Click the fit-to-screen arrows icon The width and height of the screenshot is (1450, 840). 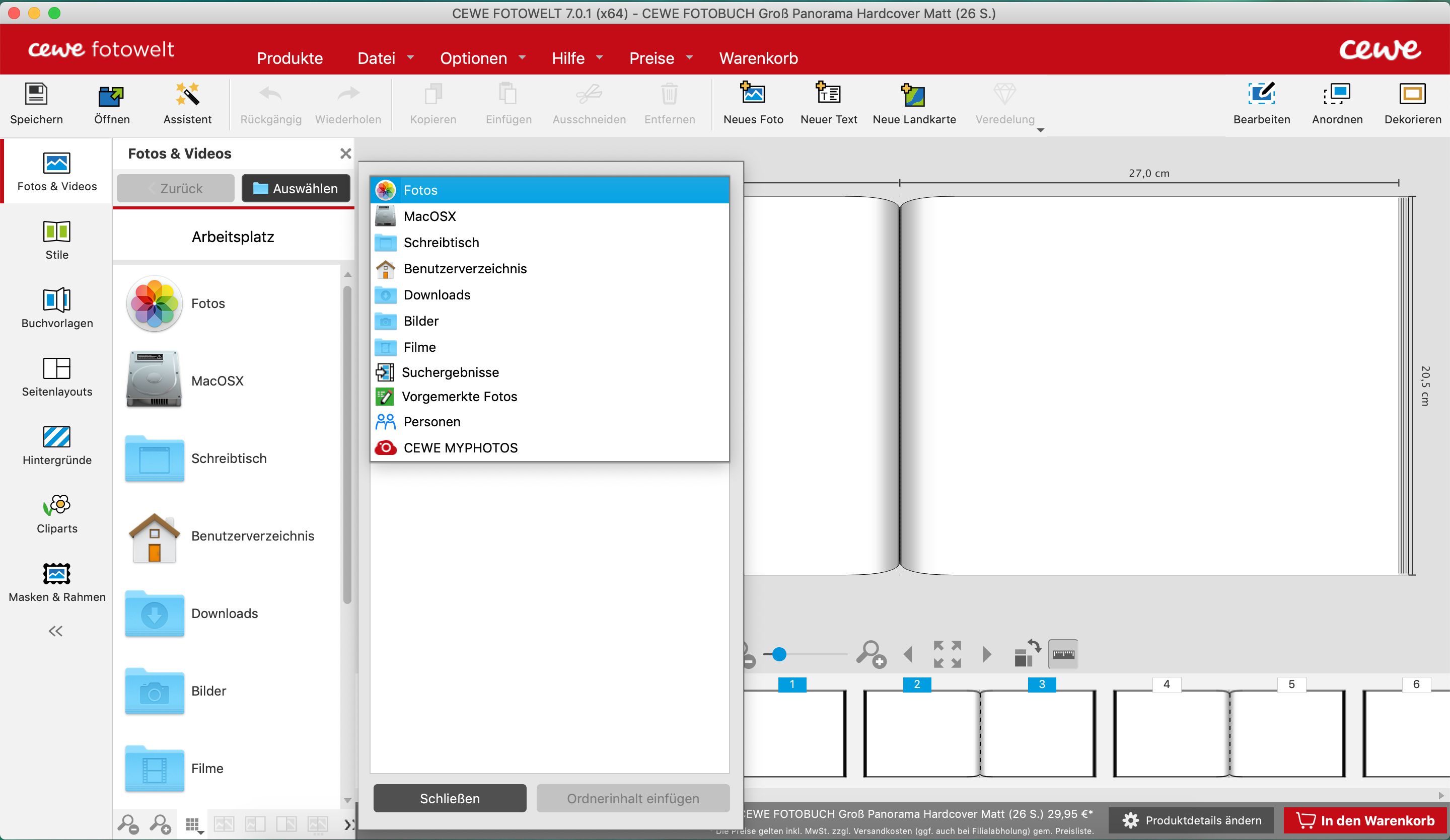[x=947, y=654]
